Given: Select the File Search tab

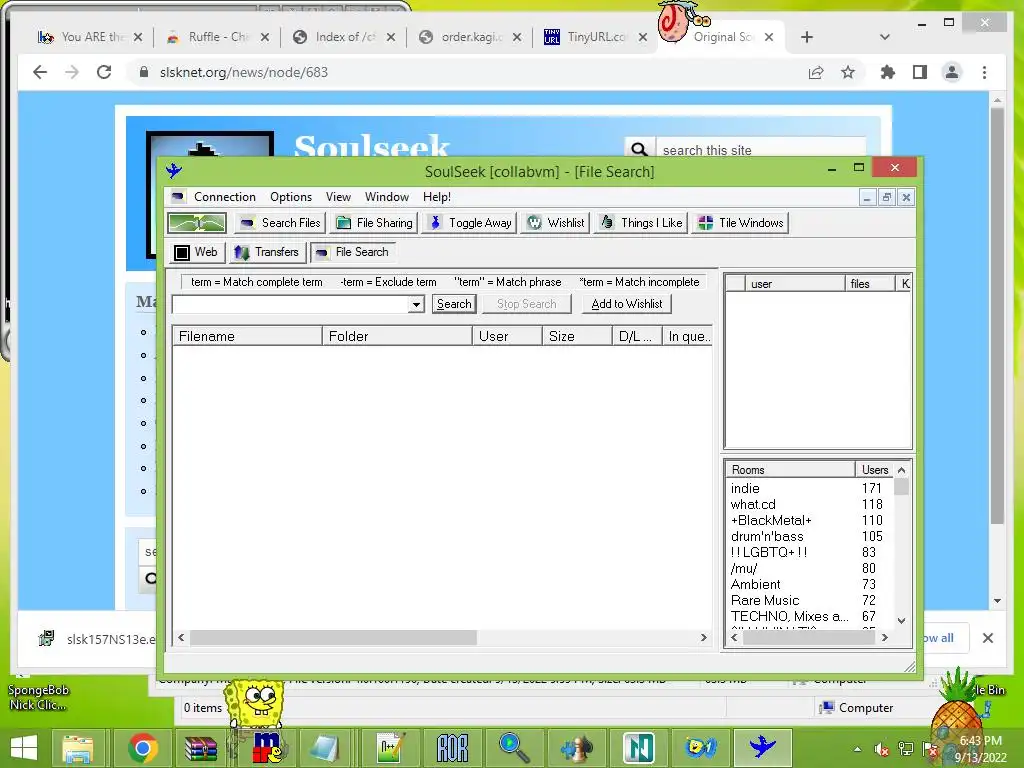Looking at the screenshot, I should pyautogui.click(x=353, y=252).
